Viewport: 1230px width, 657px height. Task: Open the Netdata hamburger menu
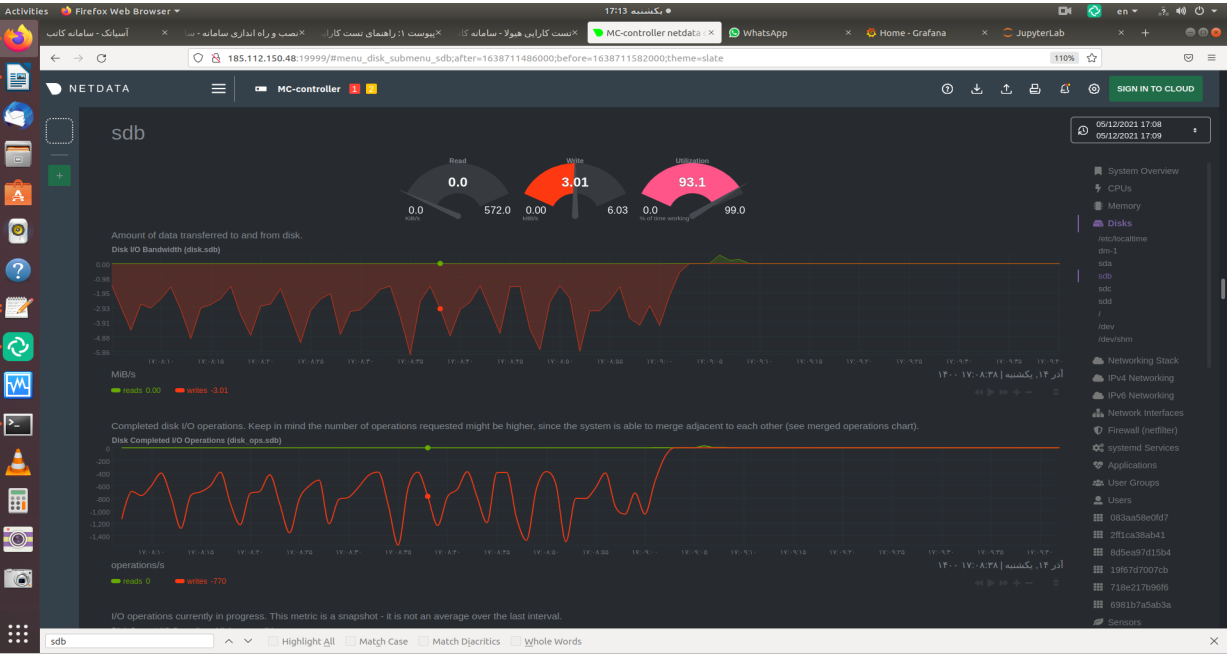pos(219,89)
